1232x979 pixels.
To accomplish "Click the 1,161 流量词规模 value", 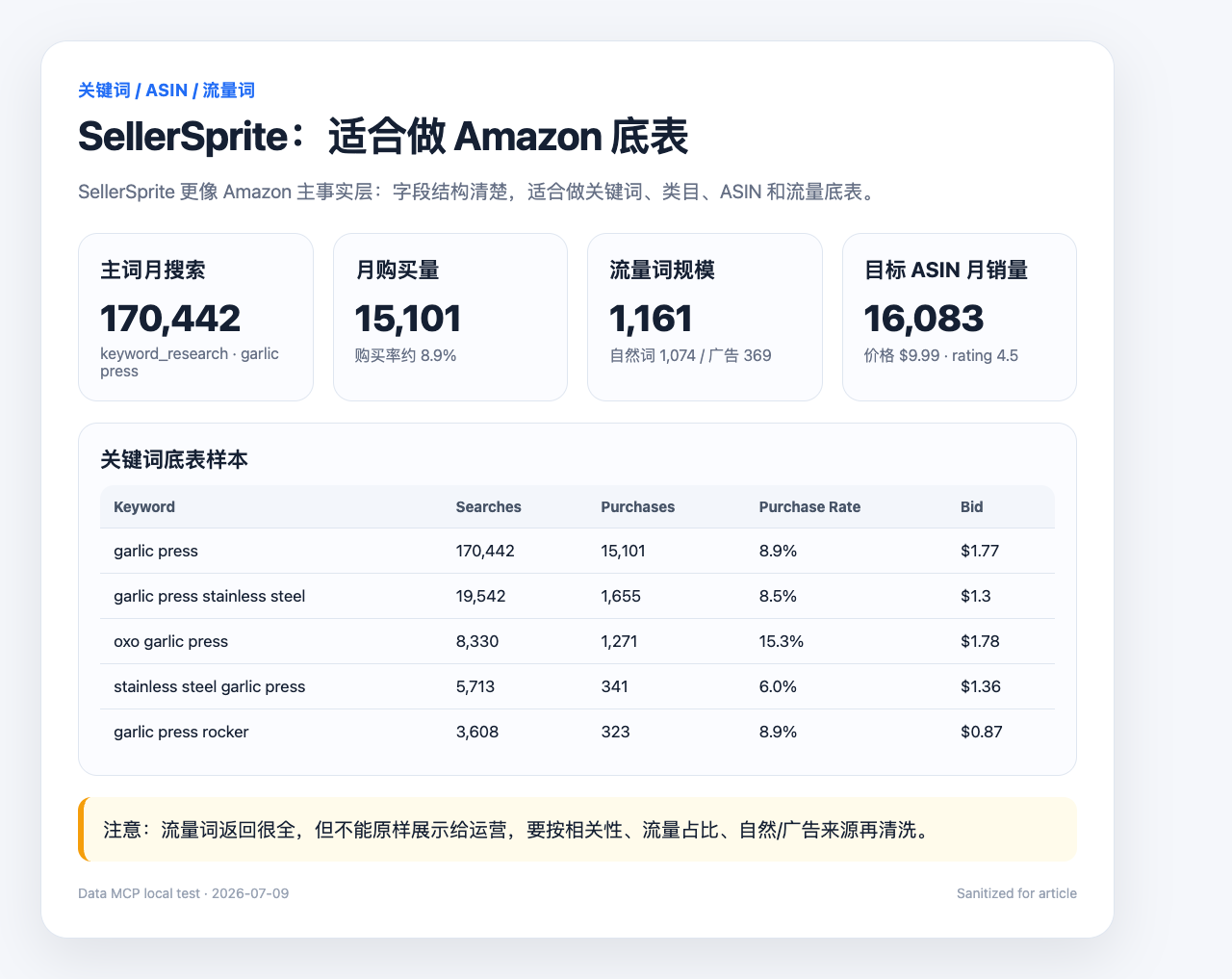I will pos(651,319).
